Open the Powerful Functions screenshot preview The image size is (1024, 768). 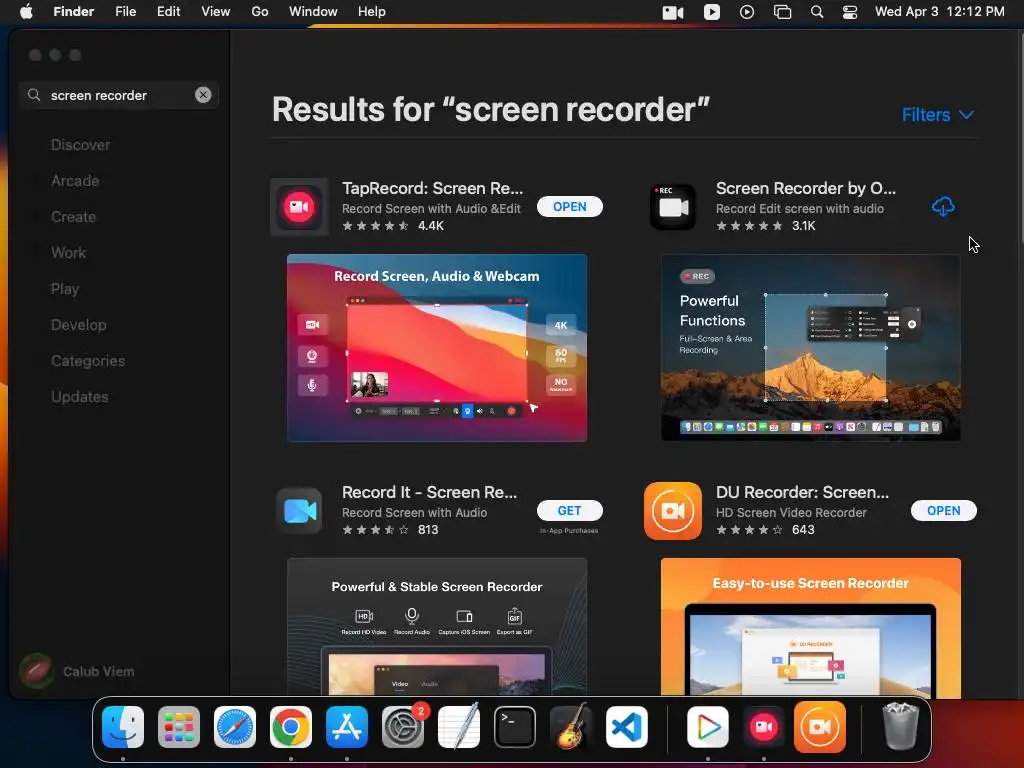pos(810,347)
